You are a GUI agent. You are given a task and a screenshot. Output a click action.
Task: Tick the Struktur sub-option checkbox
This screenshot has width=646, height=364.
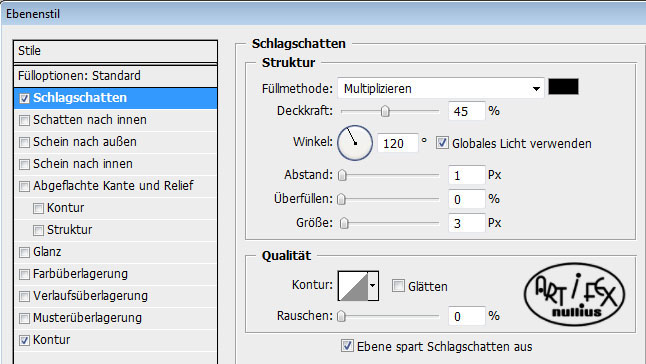38,230
